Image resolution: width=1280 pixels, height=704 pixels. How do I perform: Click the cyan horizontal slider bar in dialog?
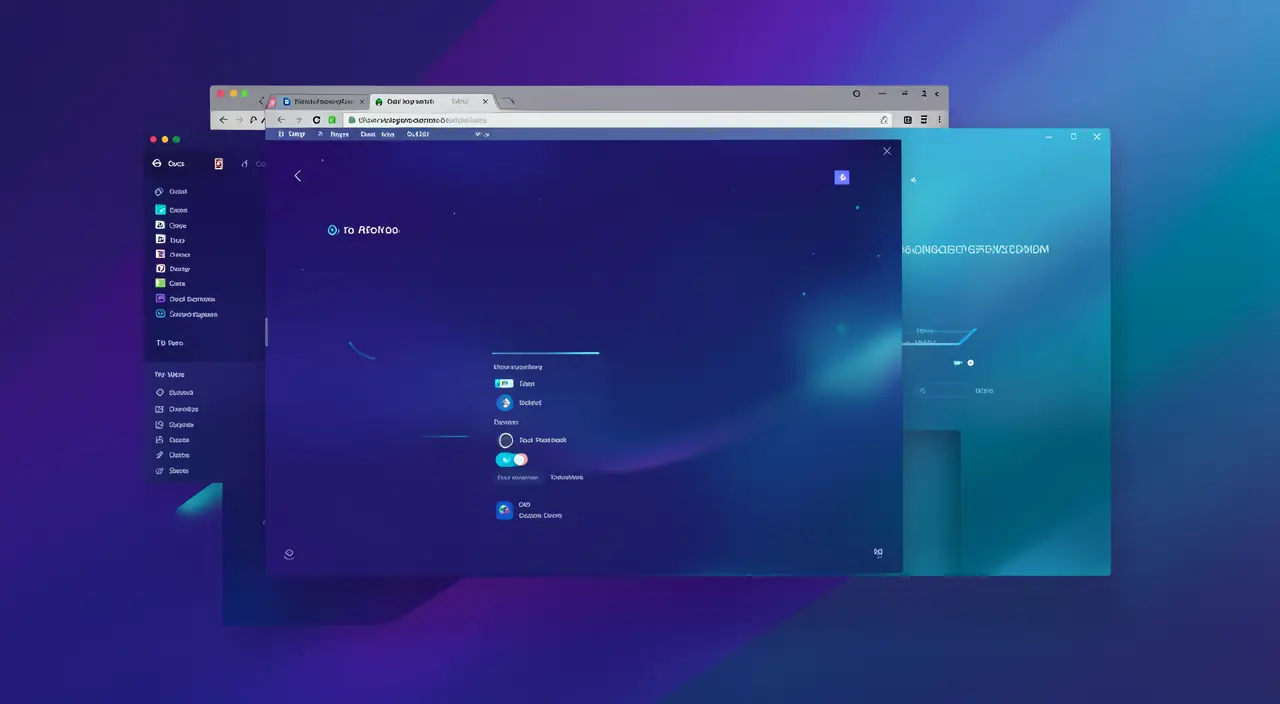[x=545, y=353]
